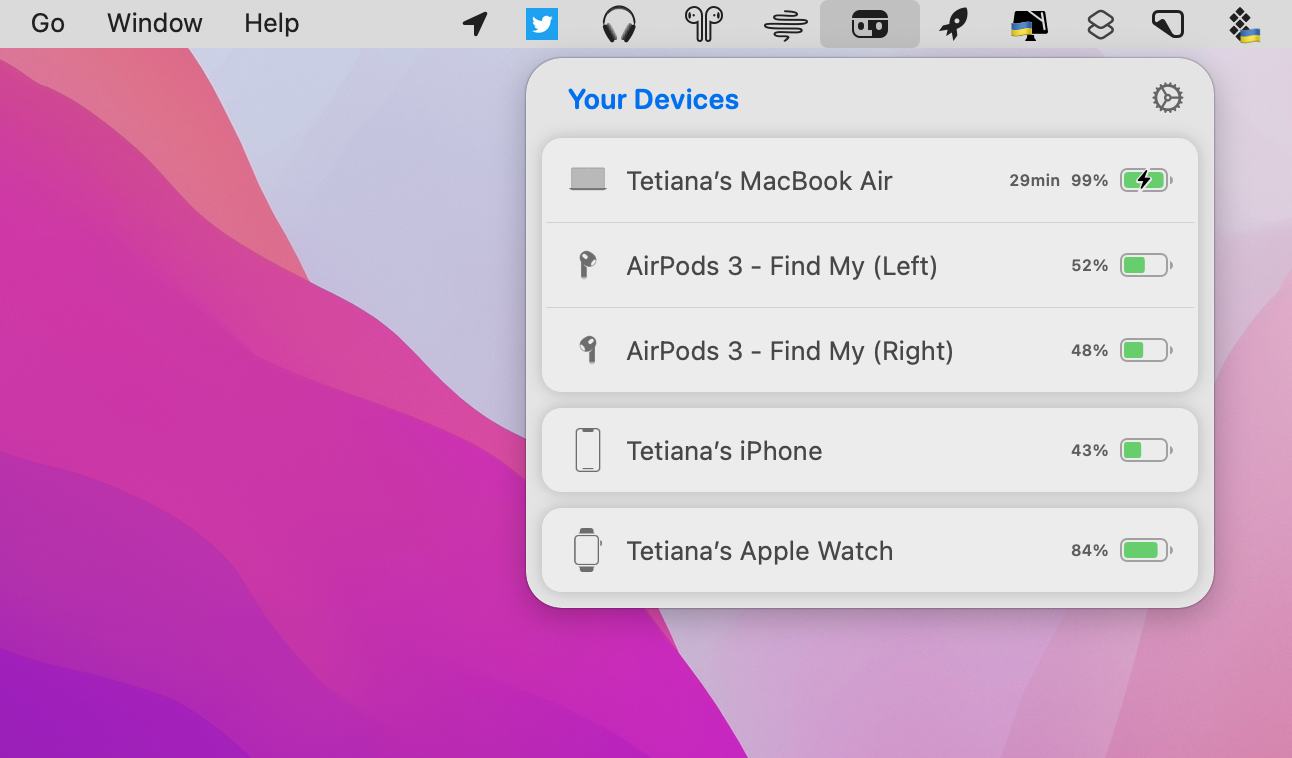Viewport: 1292px width, 758px height.
Task: Open the Window menu
Action: (x=154, y=23)
